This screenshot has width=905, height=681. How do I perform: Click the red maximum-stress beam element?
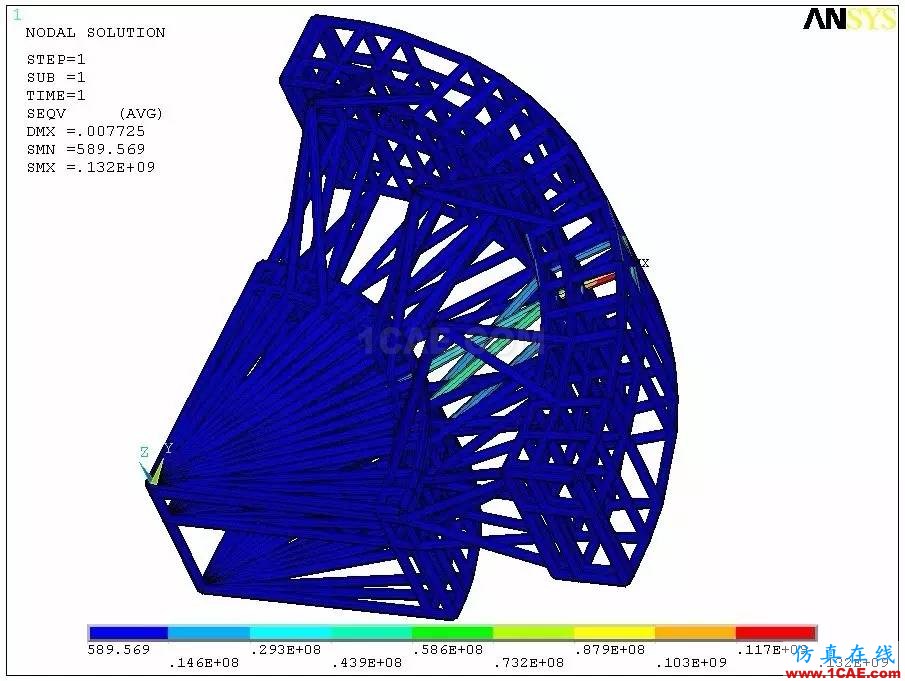[599, 281]
